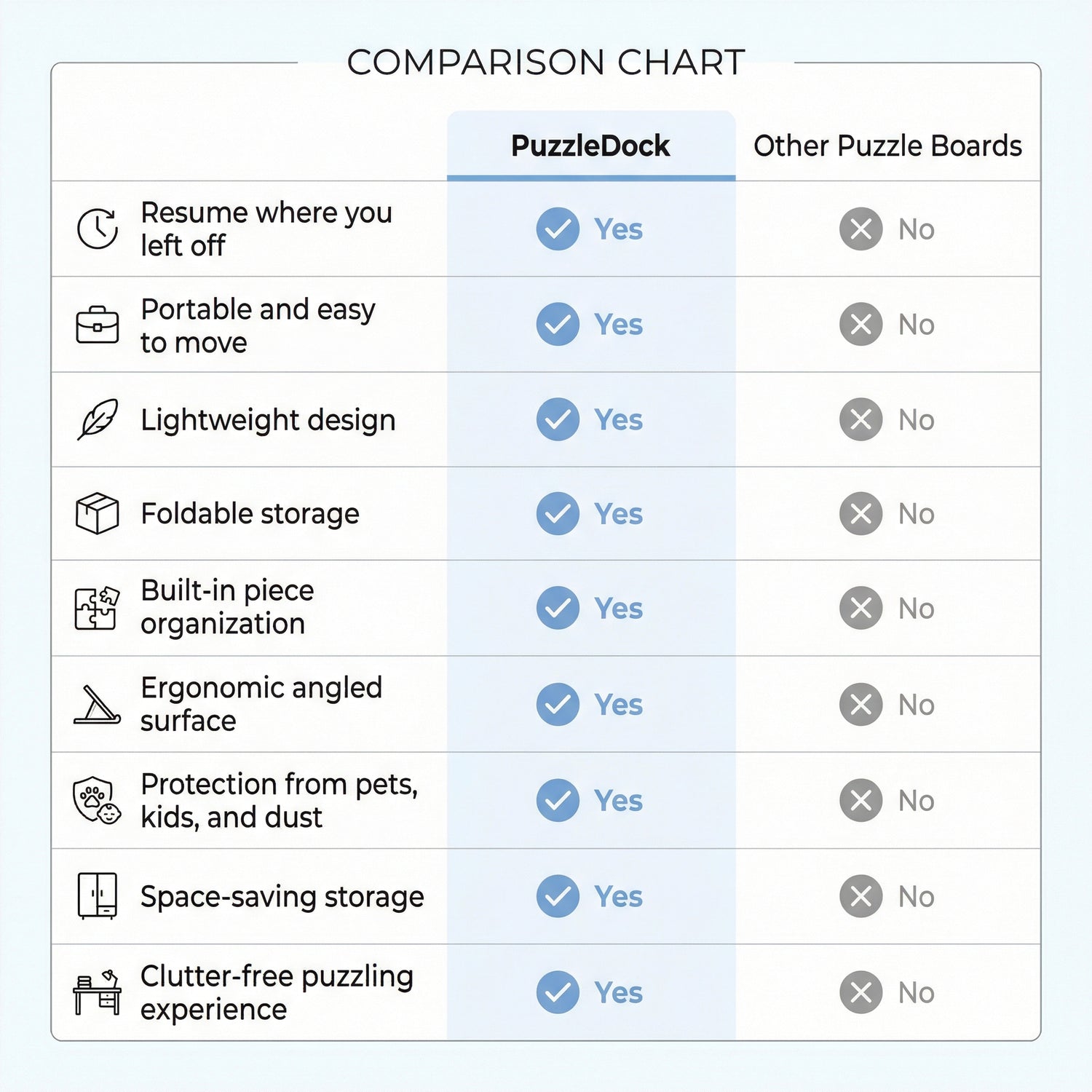
Task: Click the puzzle pieces icon for piece organization
Action: tap(97, 608)
